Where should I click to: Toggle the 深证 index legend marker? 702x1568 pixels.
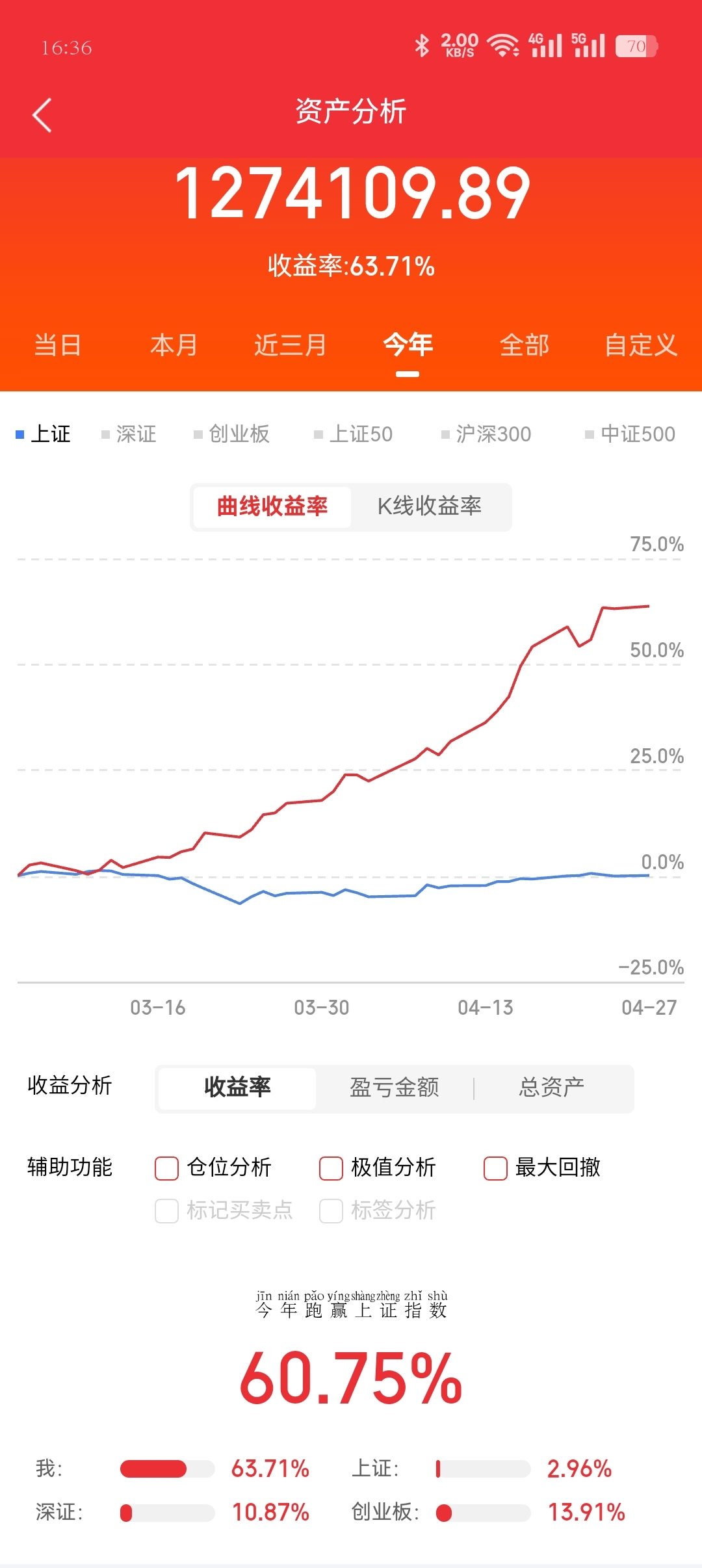129,434
